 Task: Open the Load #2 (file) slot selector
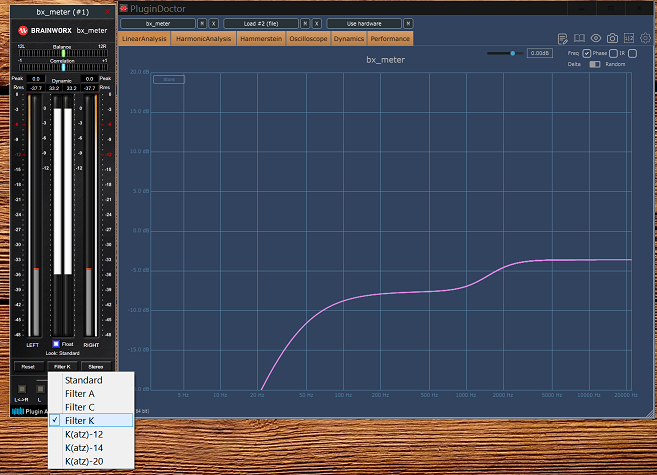click(x=261, y=23)
